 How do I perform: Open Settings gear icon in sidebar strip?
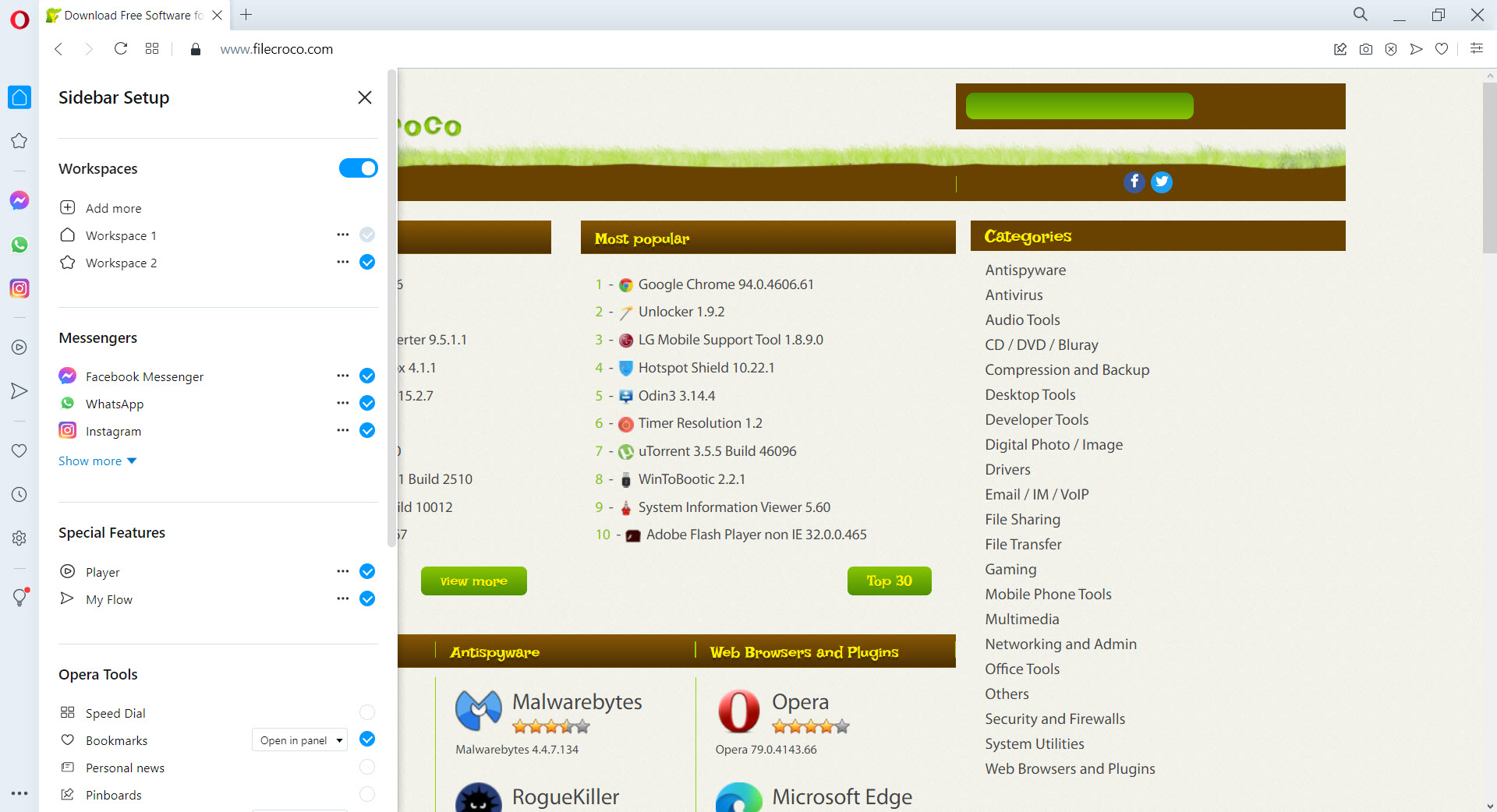19,538
